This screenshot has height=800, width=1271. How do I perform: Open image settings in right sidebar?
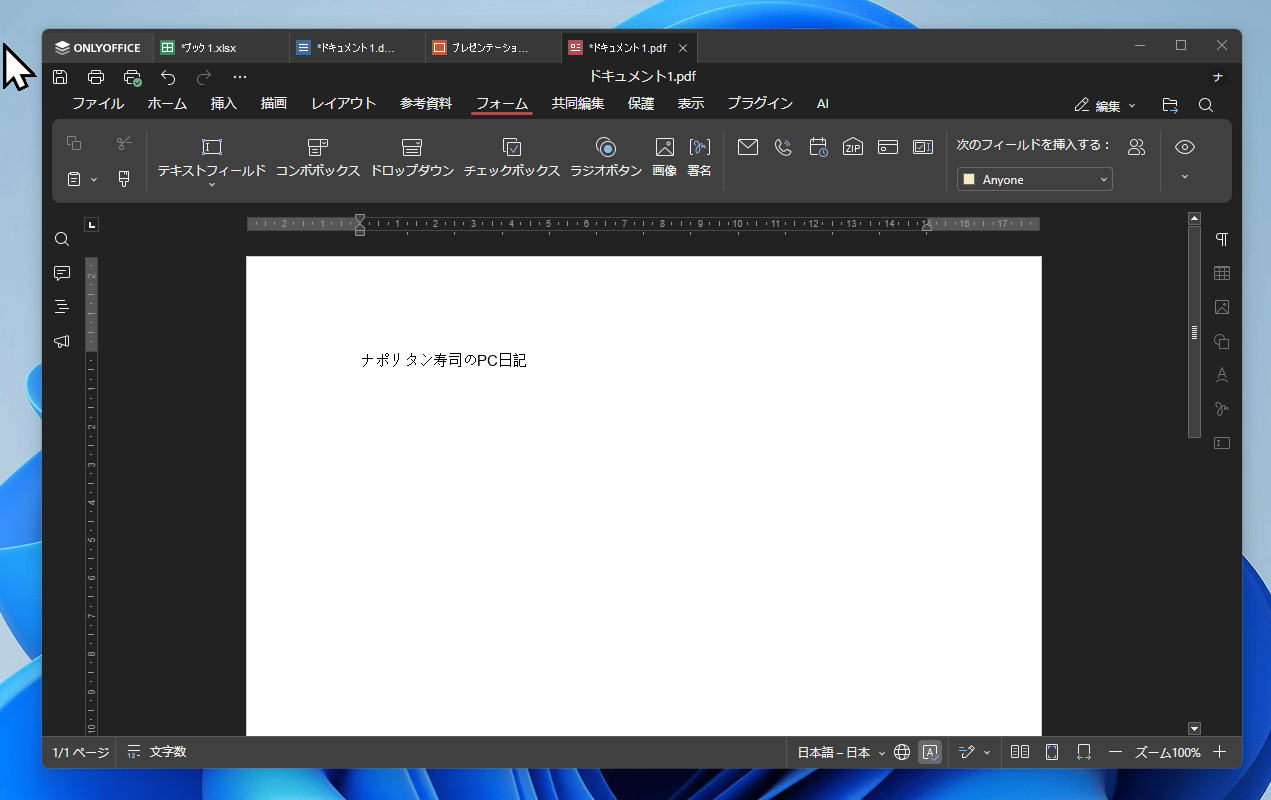(x=1221, y=307)
